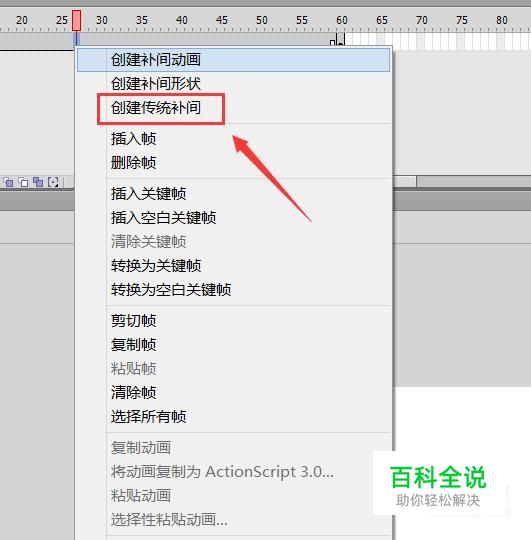Toggle the Onion Skin Outlines icon
The width and height of the screenshot is (531, 540).
[x=23, y=182]
